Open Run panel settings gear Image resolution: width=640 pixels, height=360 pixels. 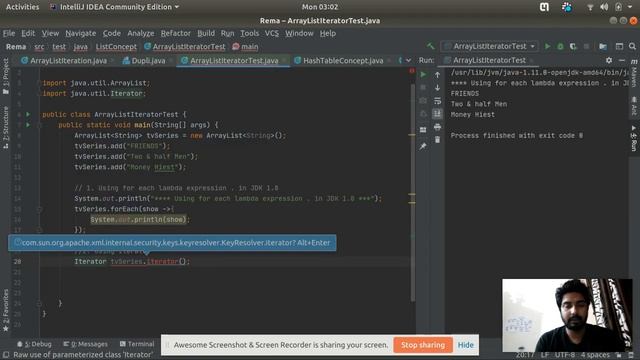(609, 60)
